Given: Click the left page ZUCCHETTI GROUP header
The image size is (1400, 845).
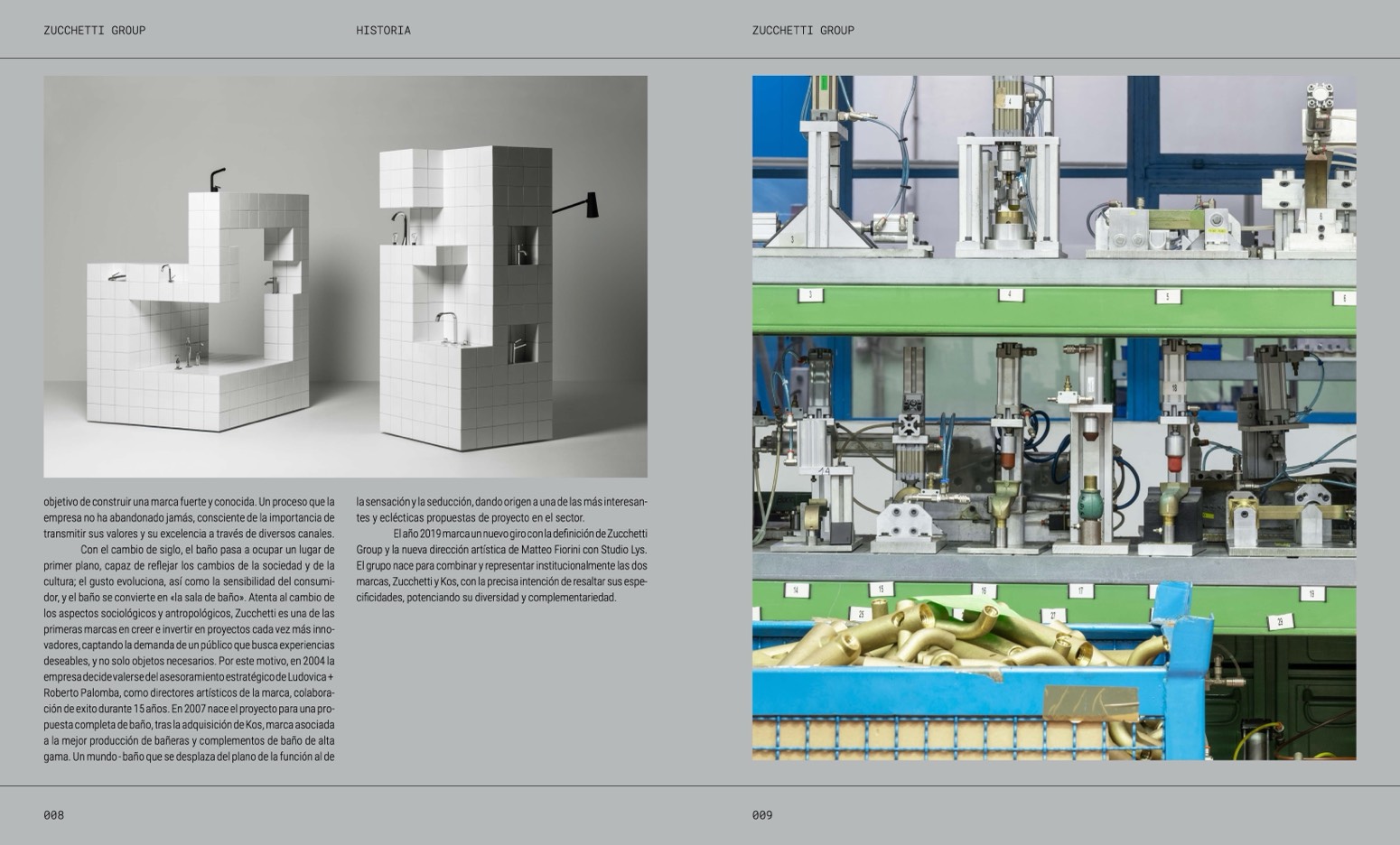Looking at the screenshot, I should click(x=94, y=31).
